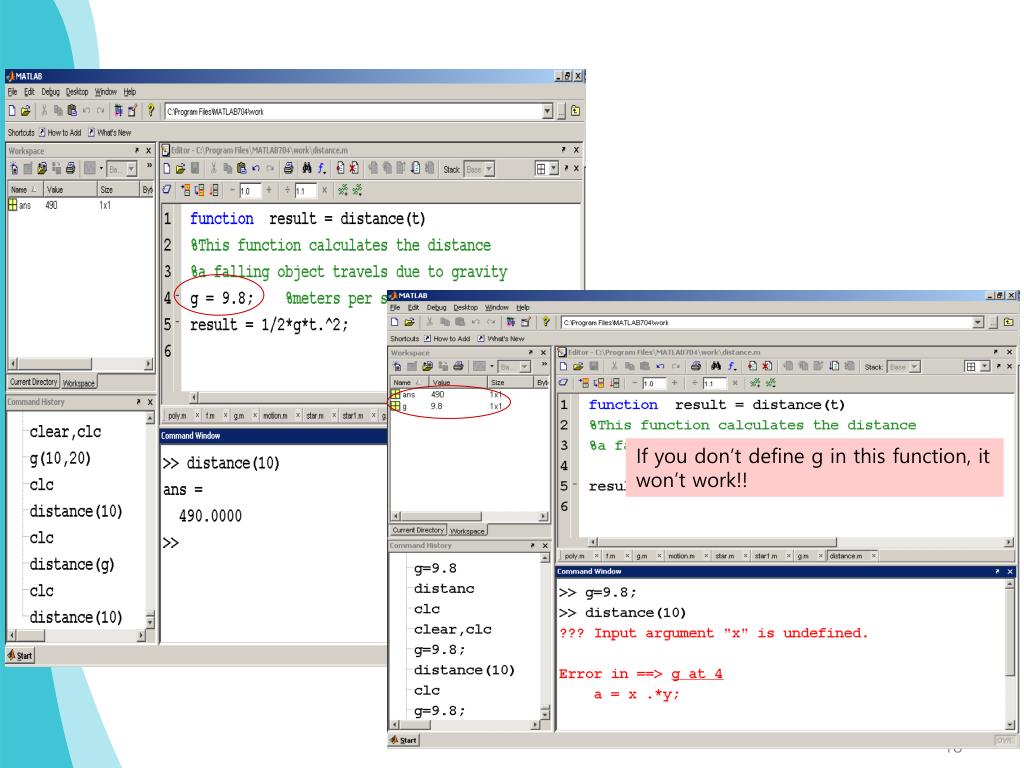This screenshot has height=768, width=1024.
Task: Click What's New shortcut in front window
Action: 501,338
